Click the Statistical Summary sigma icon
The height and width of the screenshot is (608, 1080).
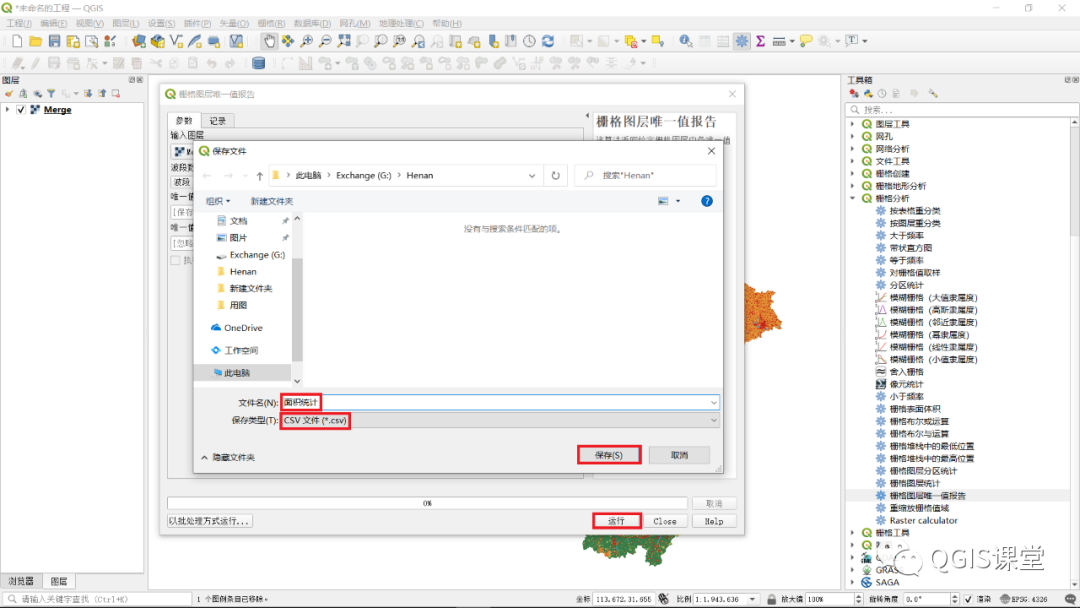[x=760, y=41]
